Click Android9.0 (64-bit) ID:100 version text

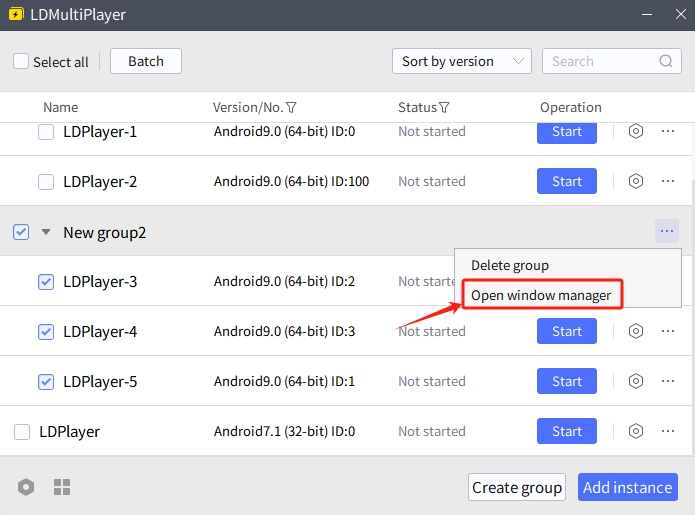[291, 181]
